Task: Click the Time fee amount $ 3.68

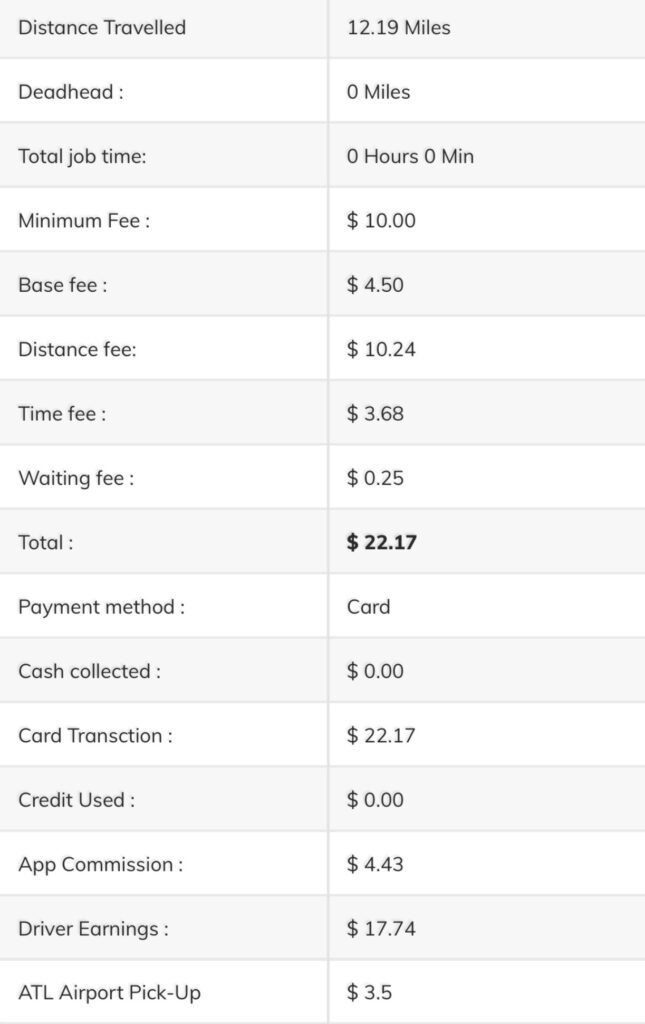Action: click(375, 413)
